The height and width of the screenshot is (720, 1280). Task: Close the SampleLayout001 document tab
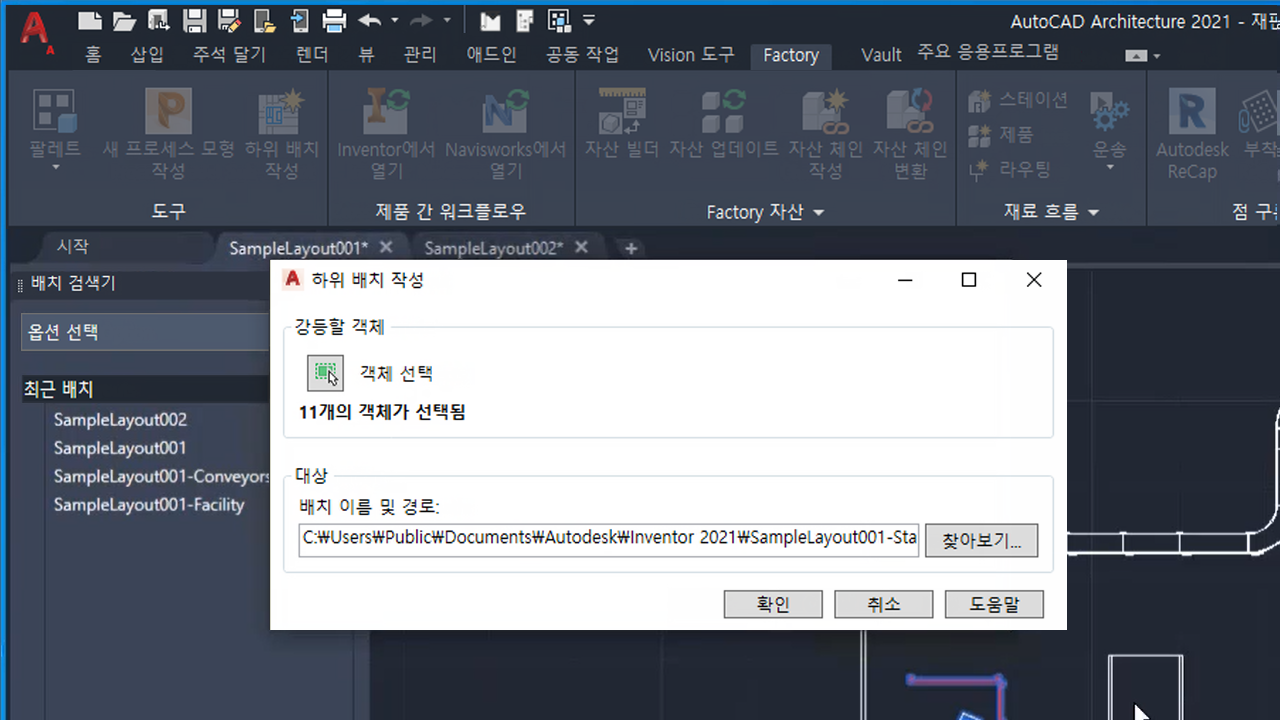pyautogui.click(x=386, y=247)
